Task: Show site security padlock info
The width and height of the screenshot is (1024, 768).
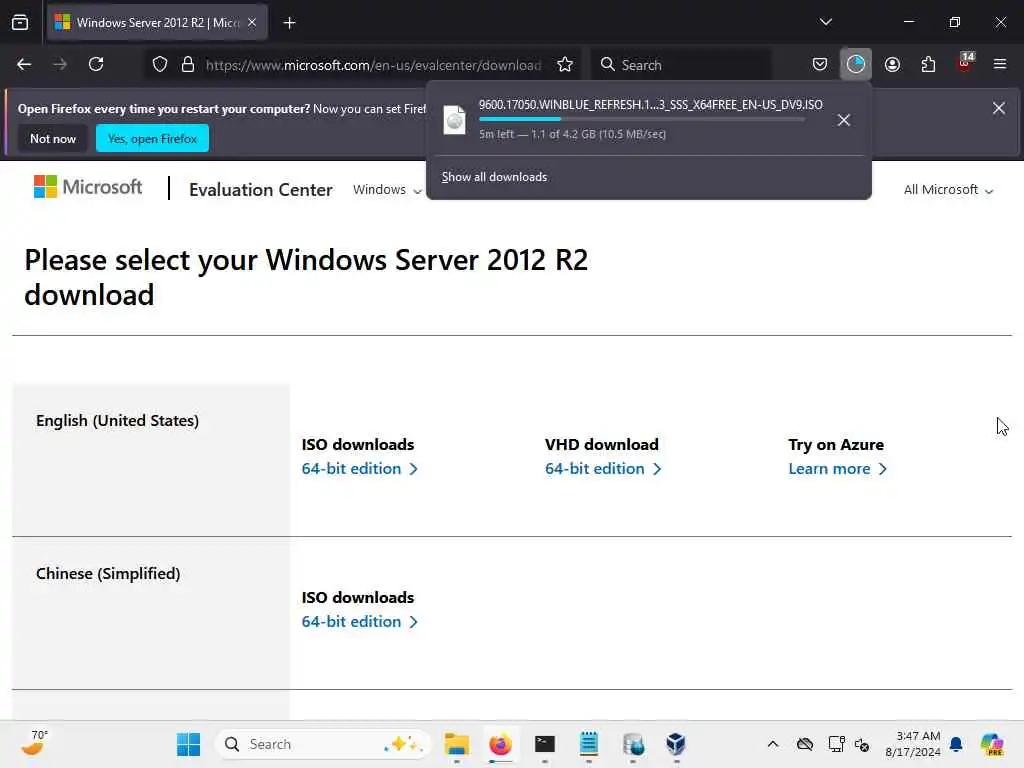Action: point(188,65)
